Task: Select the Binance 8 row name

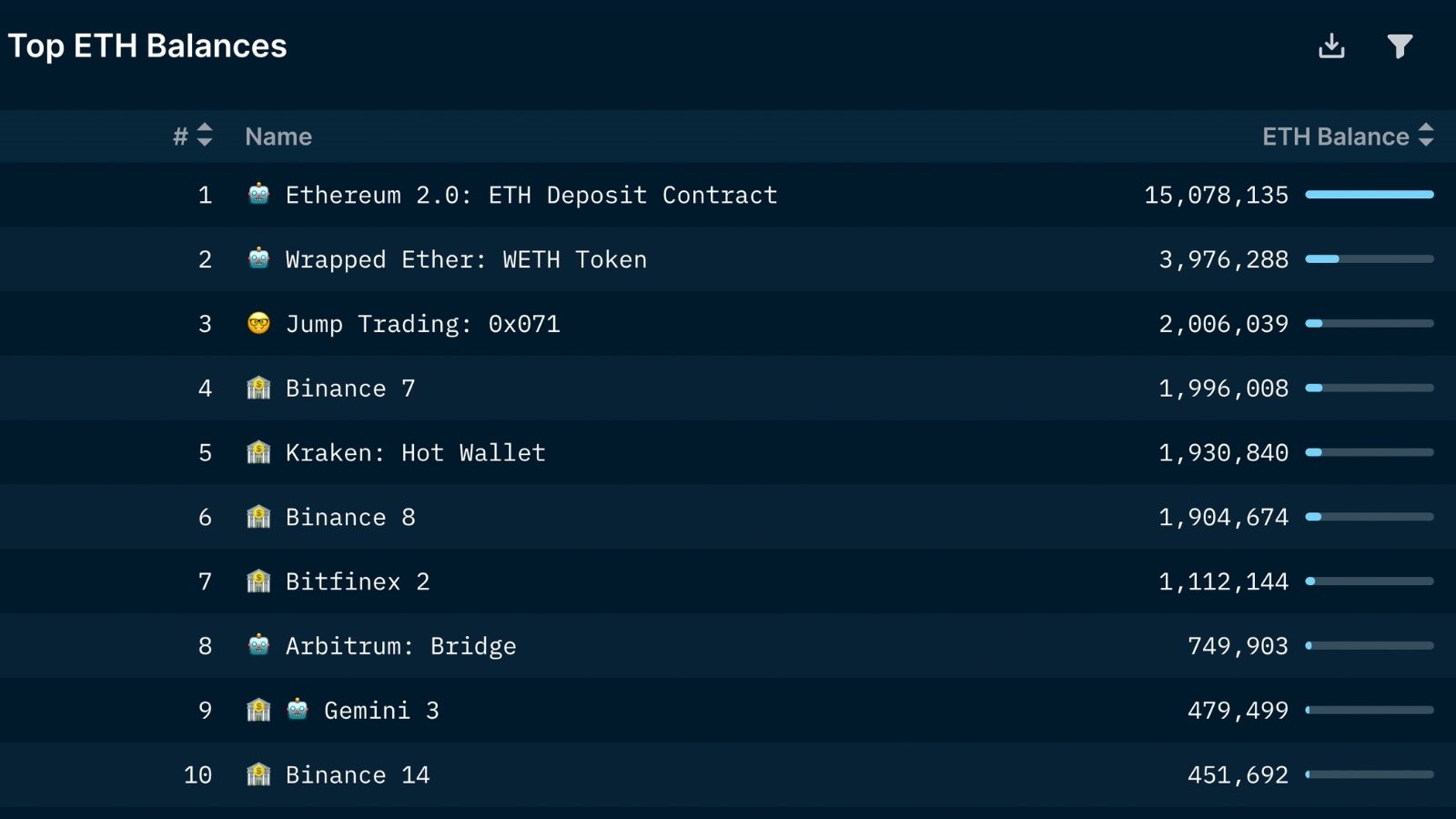Action: [350, 518]
